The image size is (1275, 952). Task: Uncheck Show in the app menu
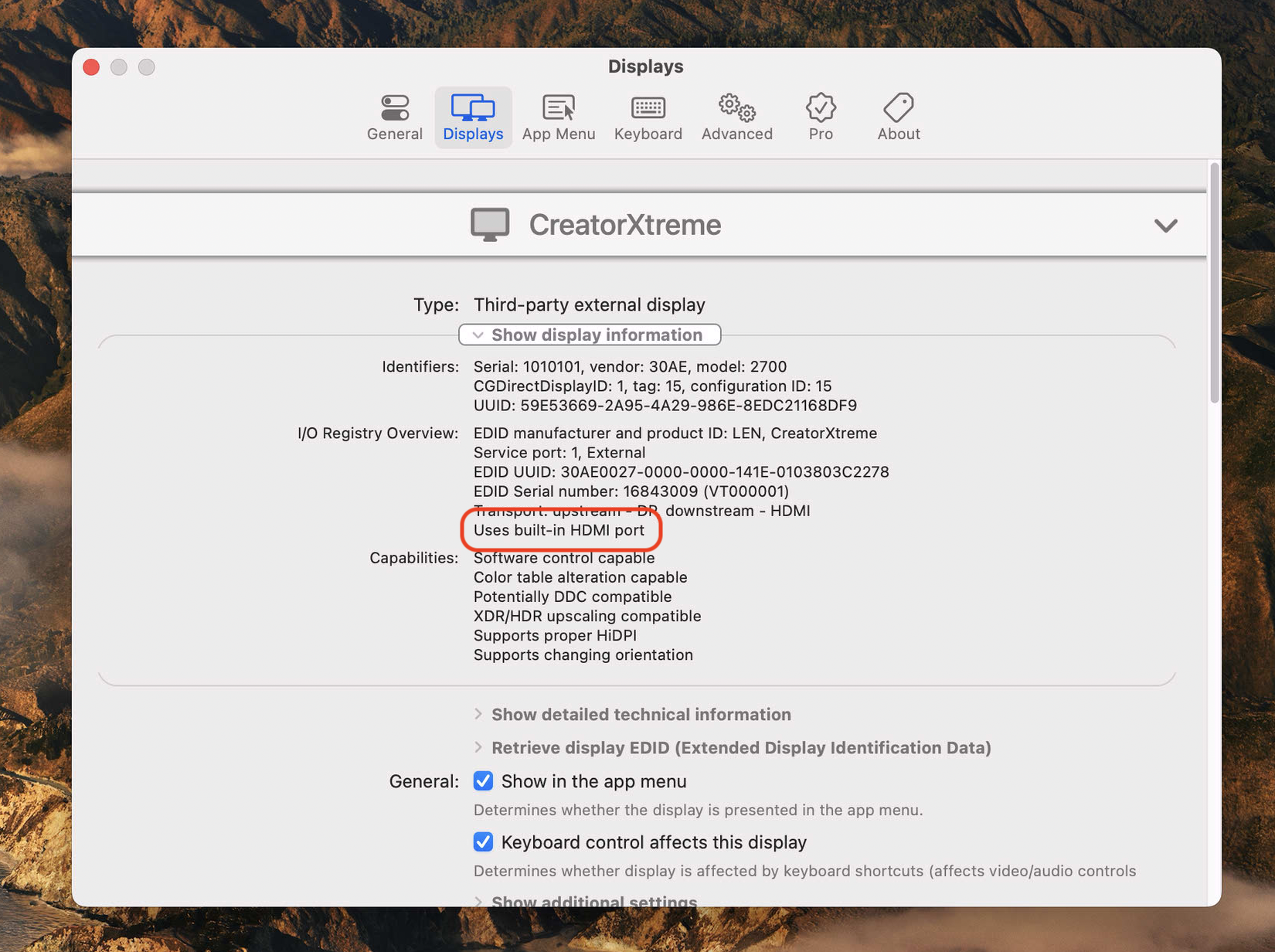483,781
